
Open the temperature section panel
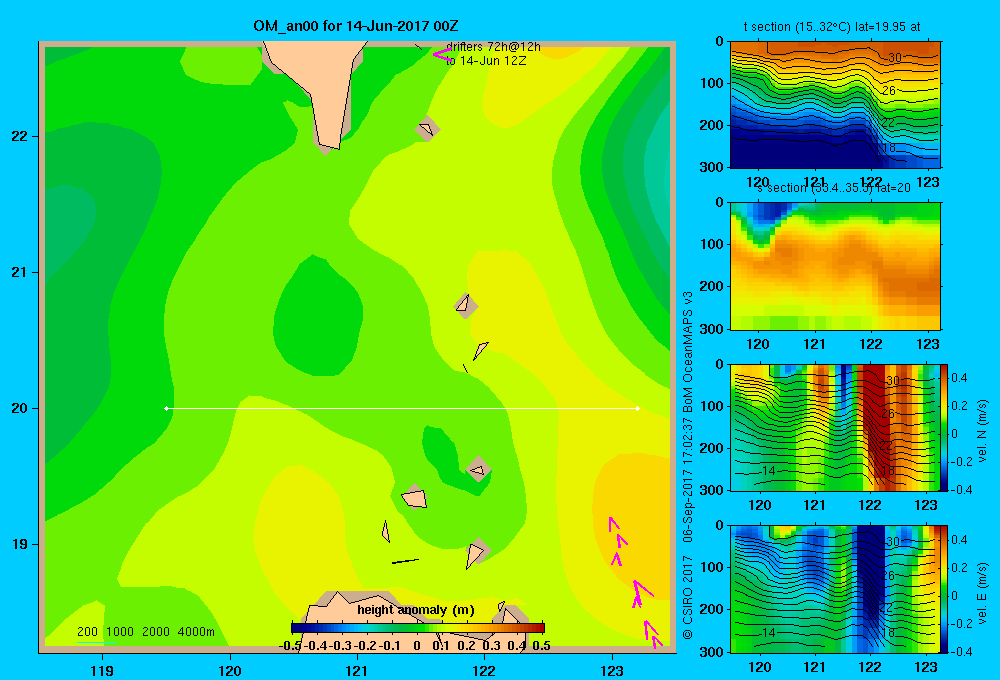point(835,104)
